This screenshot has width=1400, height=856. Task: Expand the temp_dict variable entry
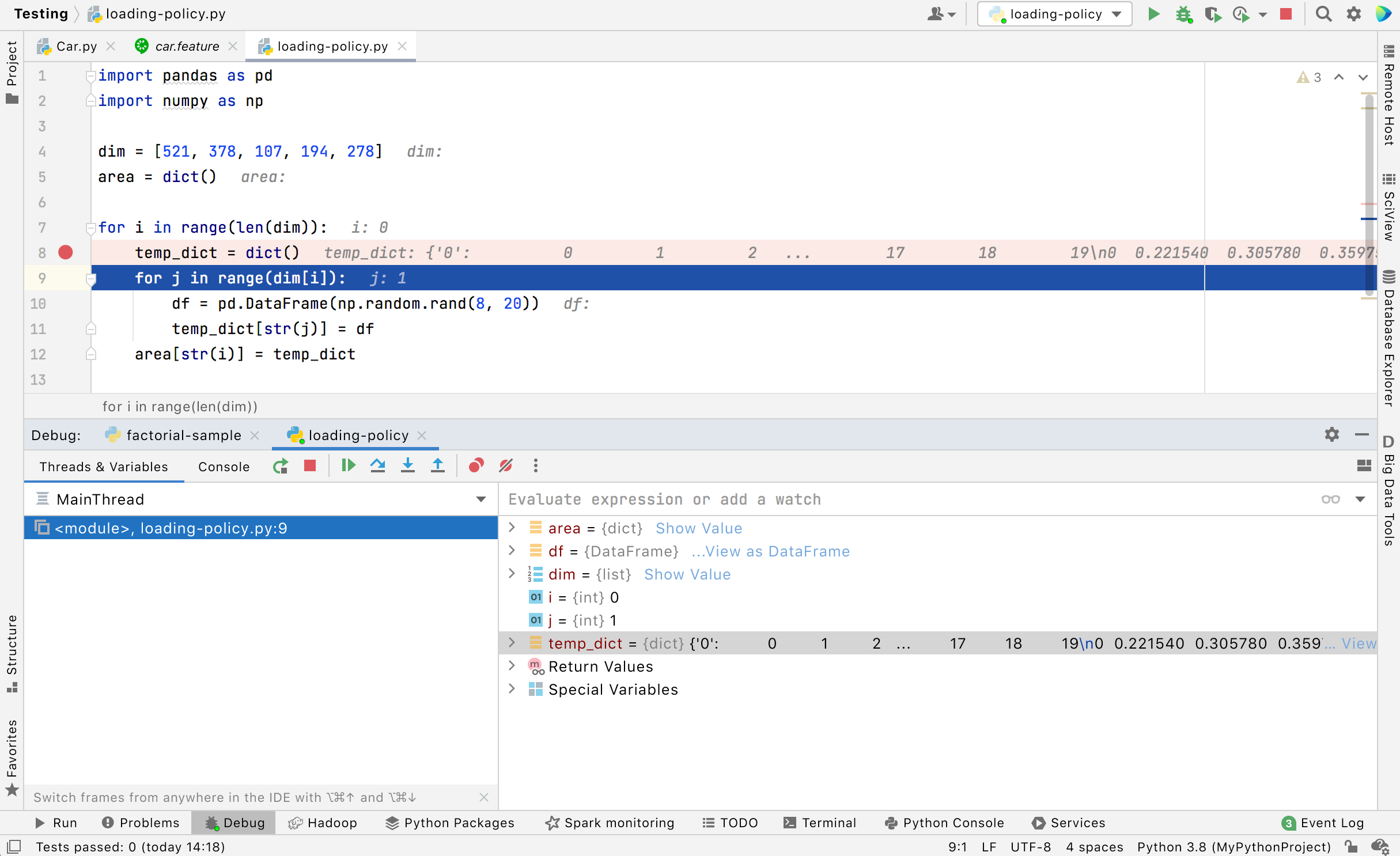tap(512, 643)
